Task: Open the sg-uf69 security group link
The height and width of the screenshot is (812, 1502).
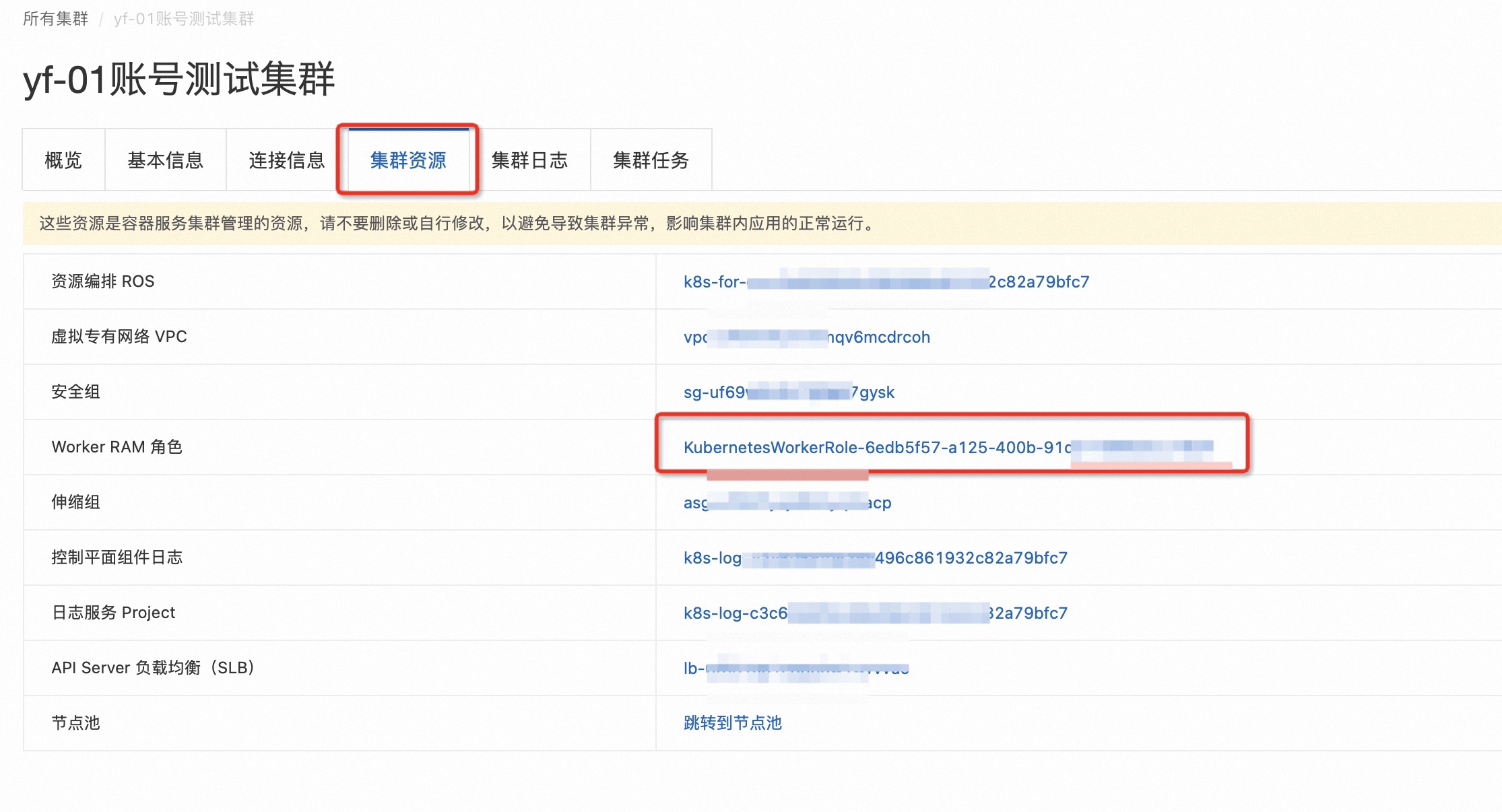Action: tap(788, 392)
